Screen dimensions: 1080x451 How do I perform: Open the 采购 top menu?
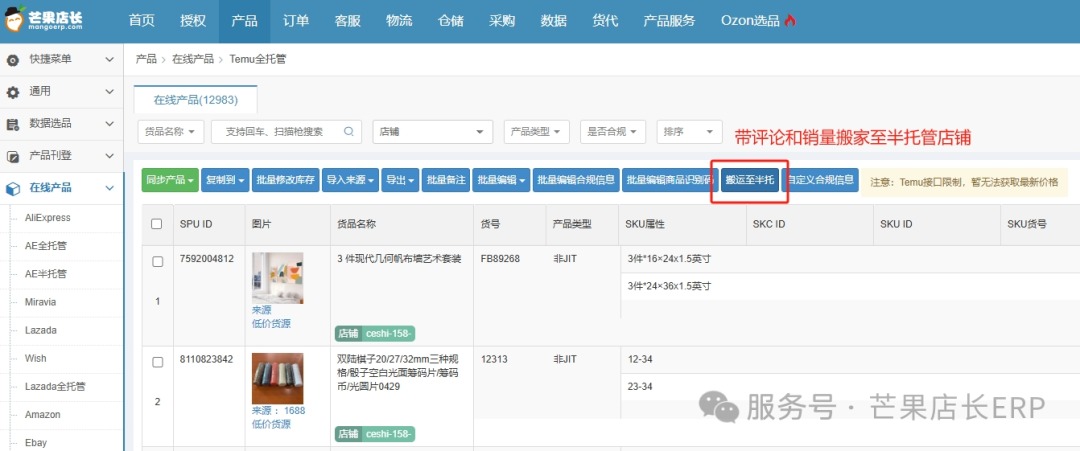click(502, 21)
